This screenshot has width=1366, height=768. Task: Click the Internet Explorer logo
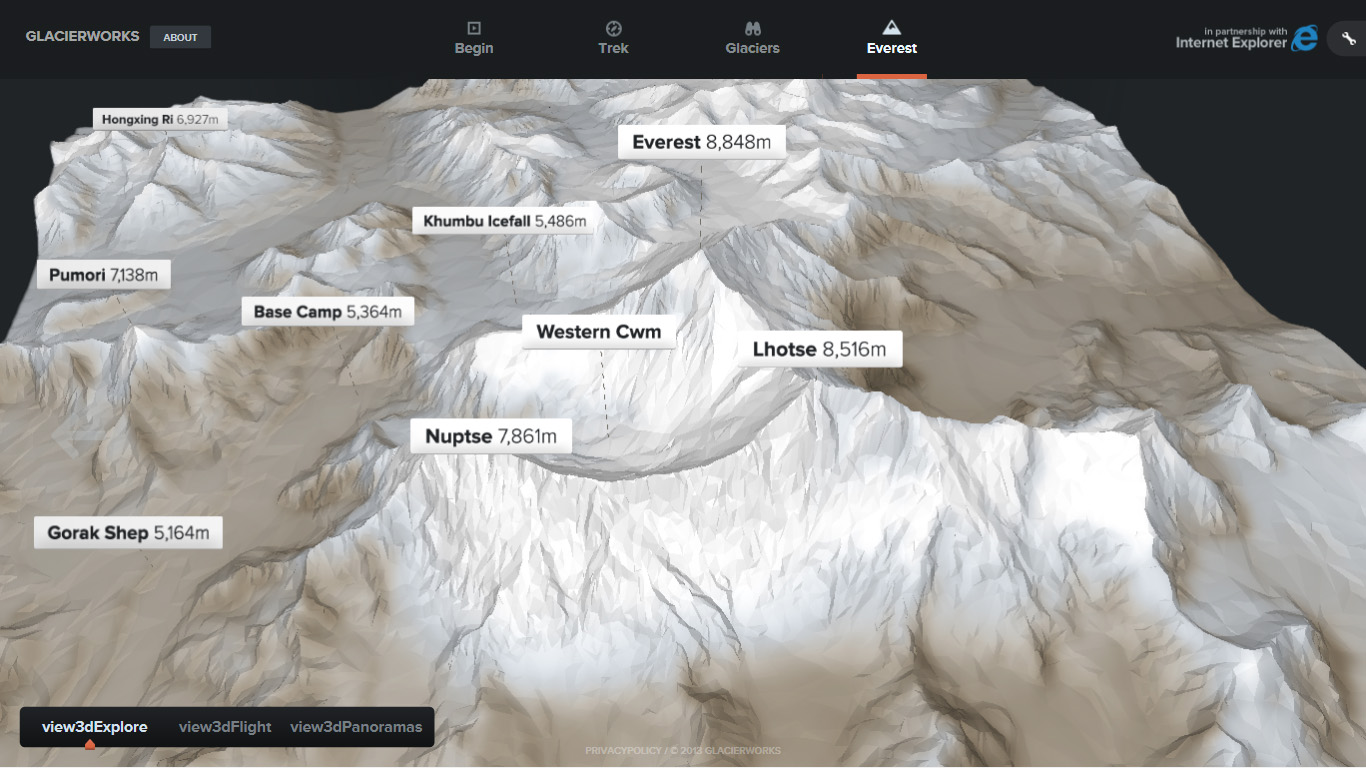coord(1304,39)
